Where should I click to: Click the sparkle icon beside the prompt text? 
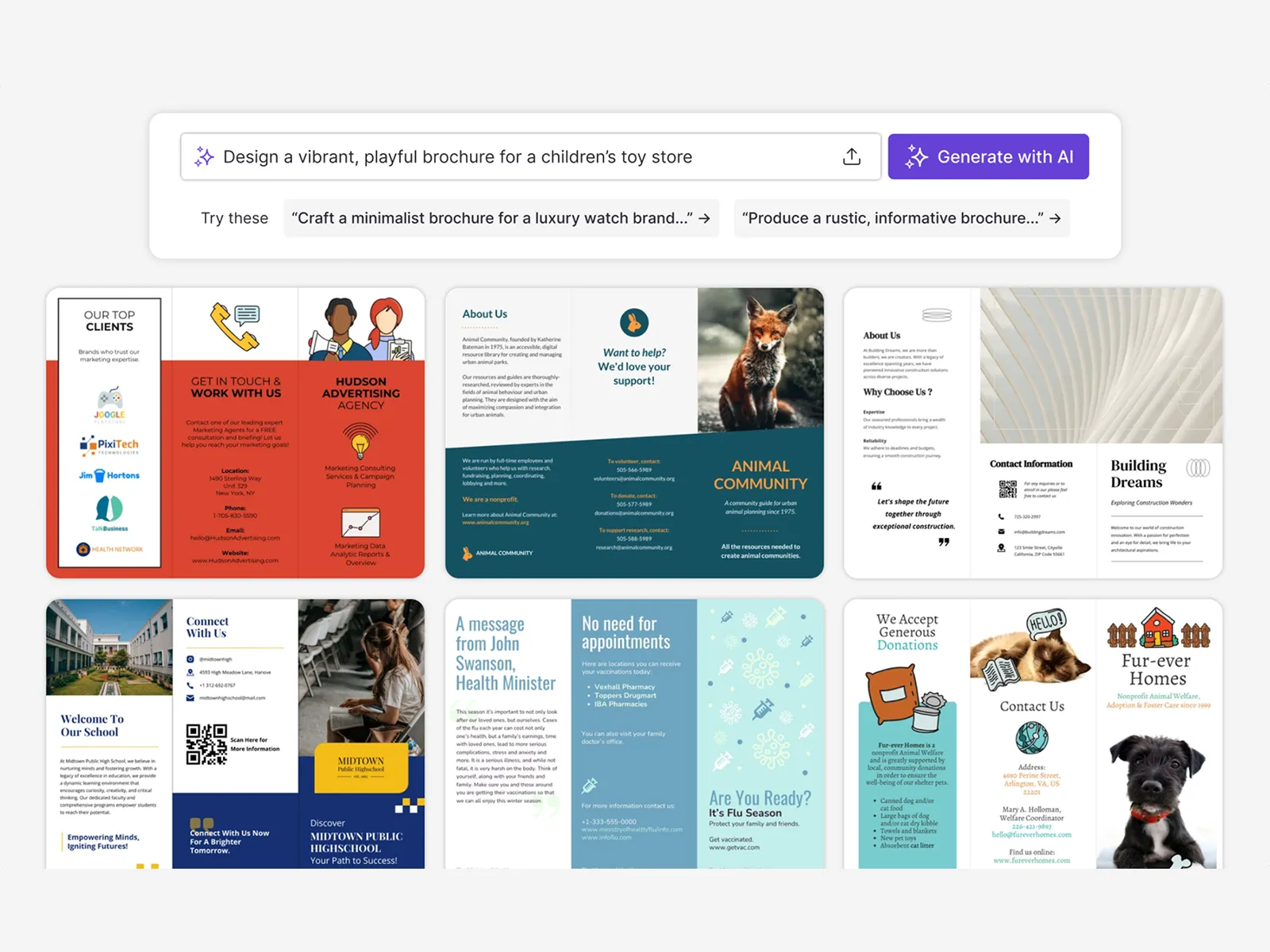204,157
